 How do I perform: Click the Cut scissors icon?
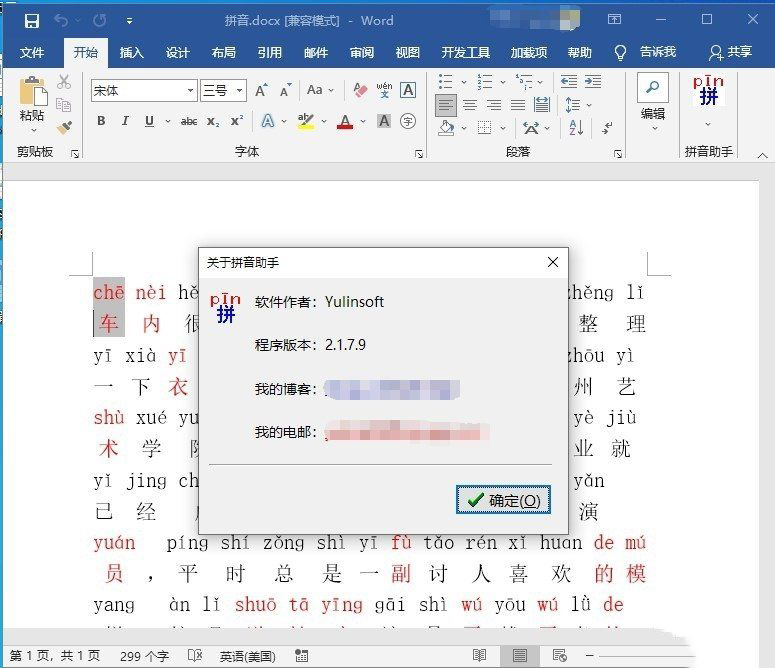coord(64,82)
